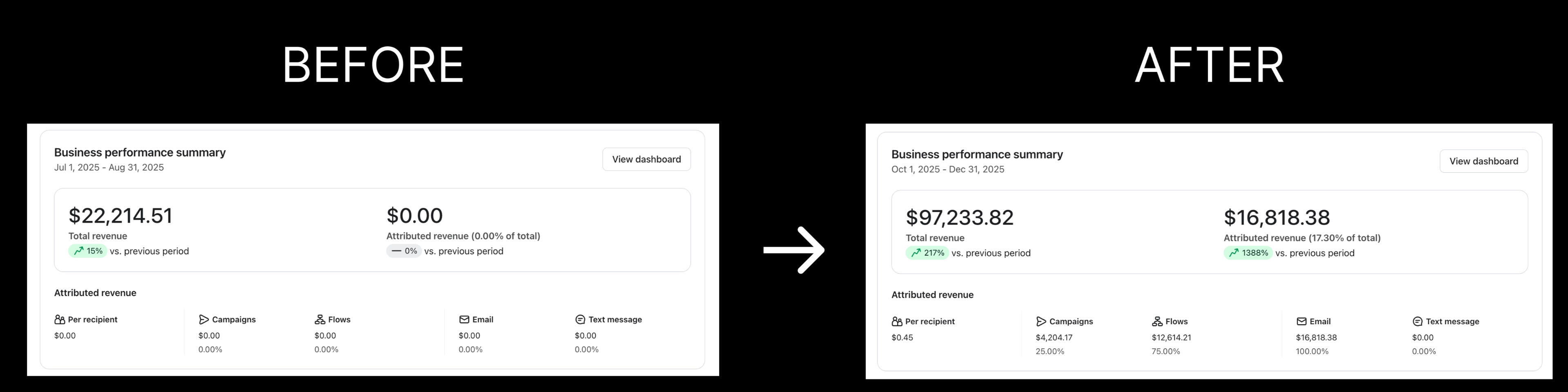Click the Per recipient icon in BEFORE panel
The width and height of the screenshot is (1568, 392).
(x=60, y=320)
